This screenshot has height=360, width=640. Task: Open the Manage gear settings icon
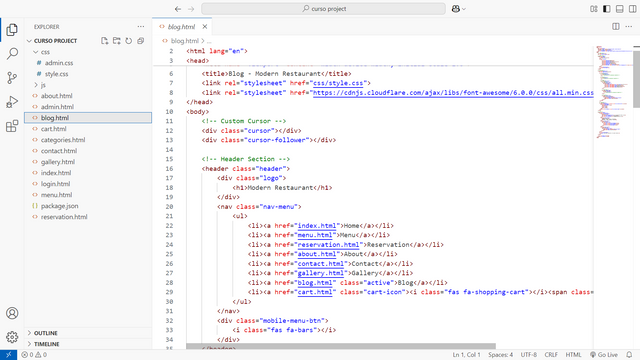[12, 337]
